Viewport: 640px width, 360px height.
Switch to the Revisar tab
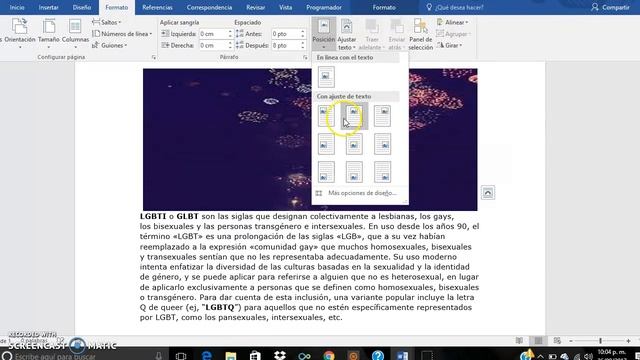click(x=256, y=7)
